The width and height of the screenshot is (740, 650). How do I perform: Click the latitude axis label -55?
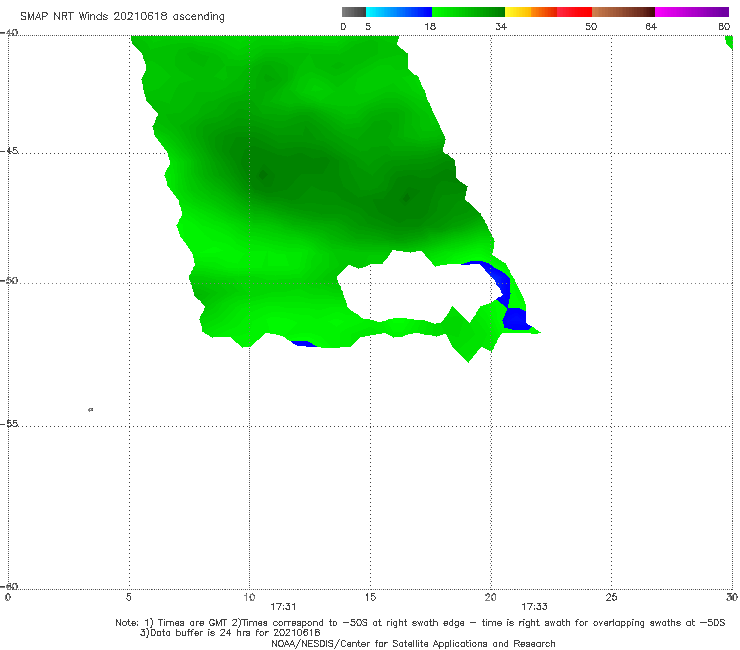(9, 424)
